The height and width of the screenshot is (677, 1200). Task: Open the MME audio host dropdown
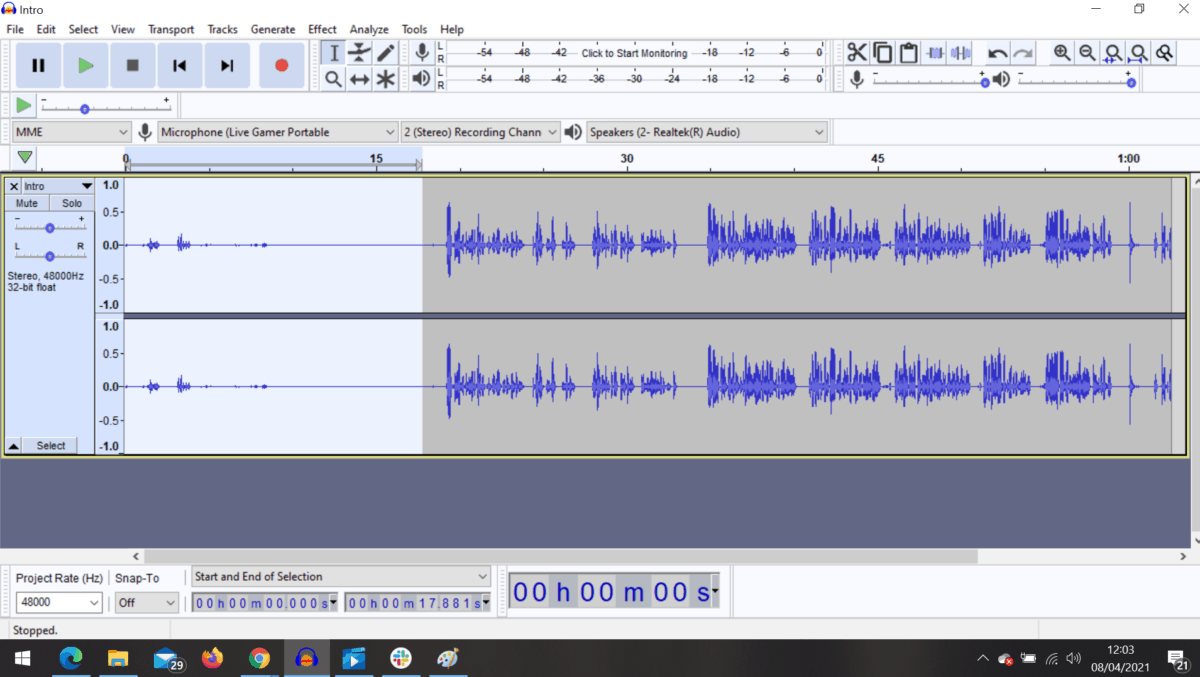[72, 132]
